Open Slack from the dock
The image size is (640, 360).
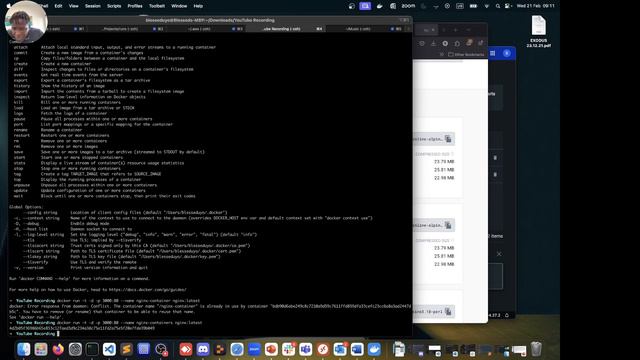pyautogui.click(x=288, y=349)
